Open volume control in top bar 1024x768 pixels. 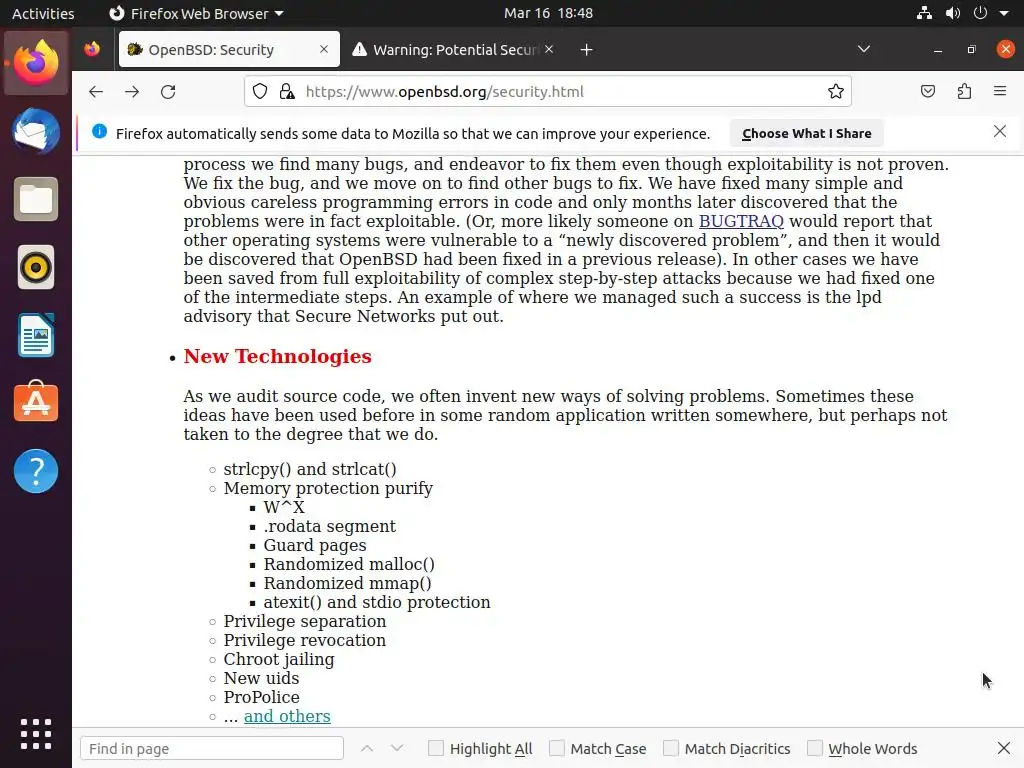point(953,13)
